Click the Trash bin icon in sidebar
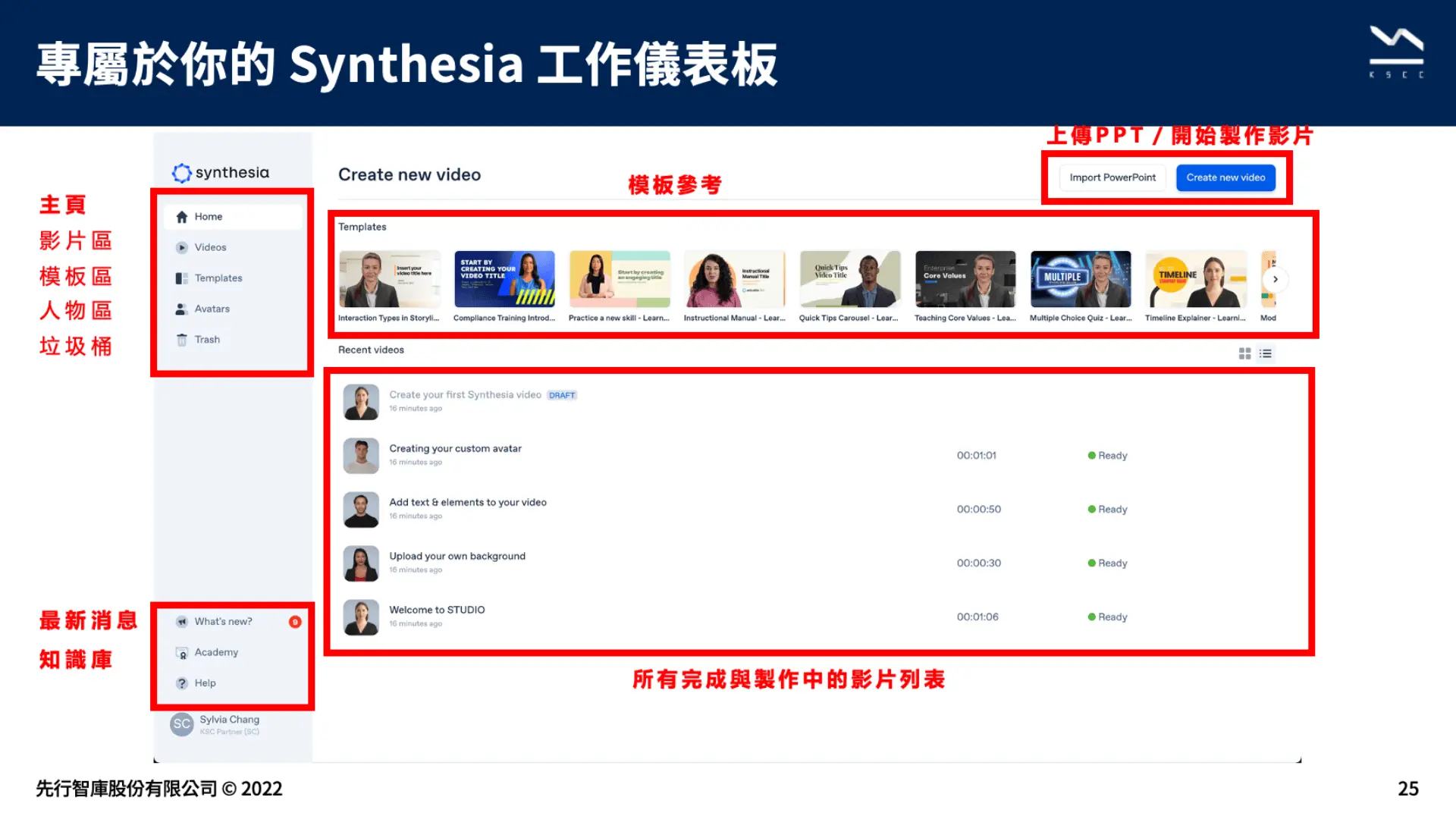This screenshot has height=819, width=1456. pos(182,340)
